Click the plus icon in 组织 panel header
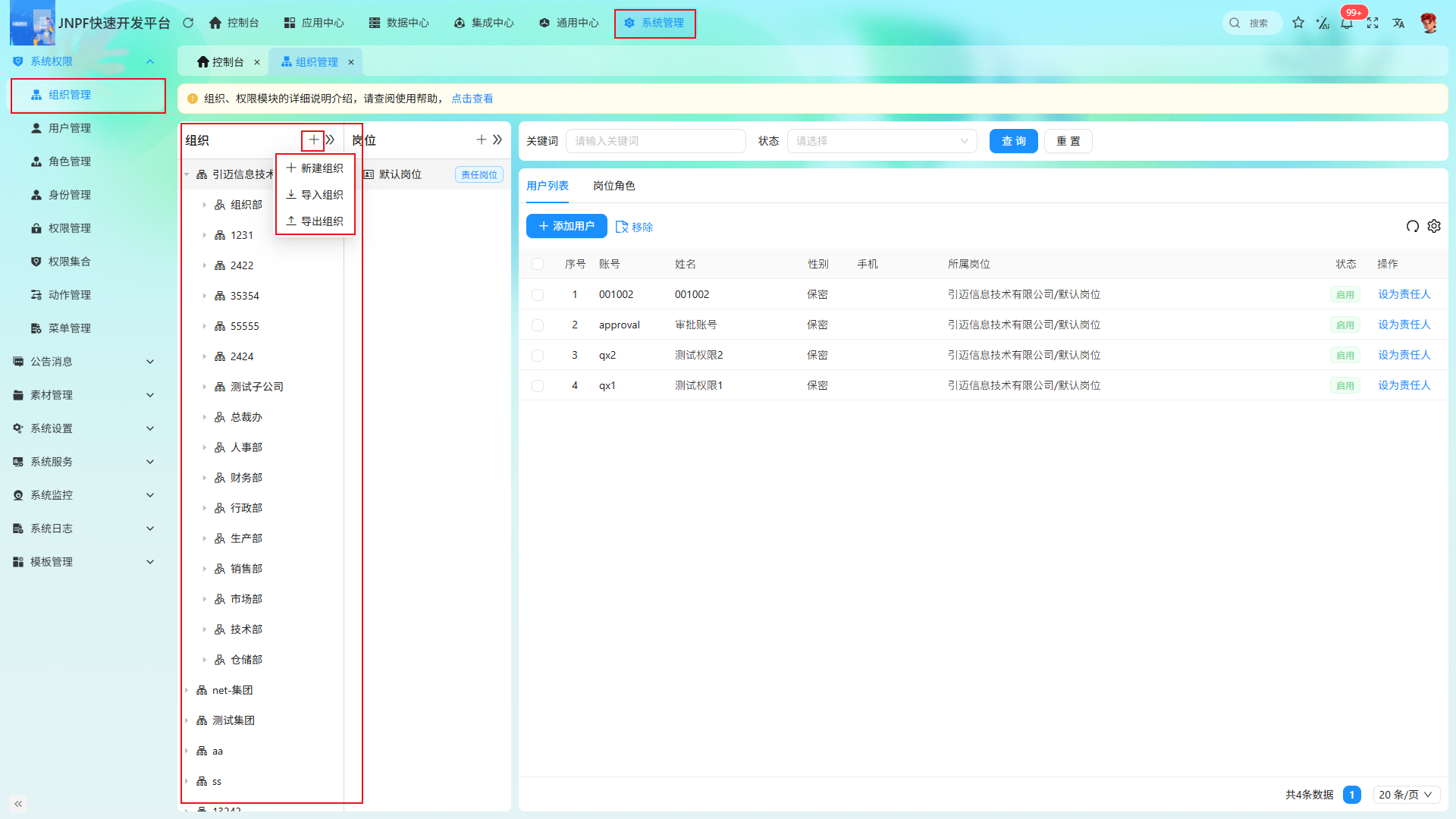This screenshot has height=819, width=1456. point(313,140)
